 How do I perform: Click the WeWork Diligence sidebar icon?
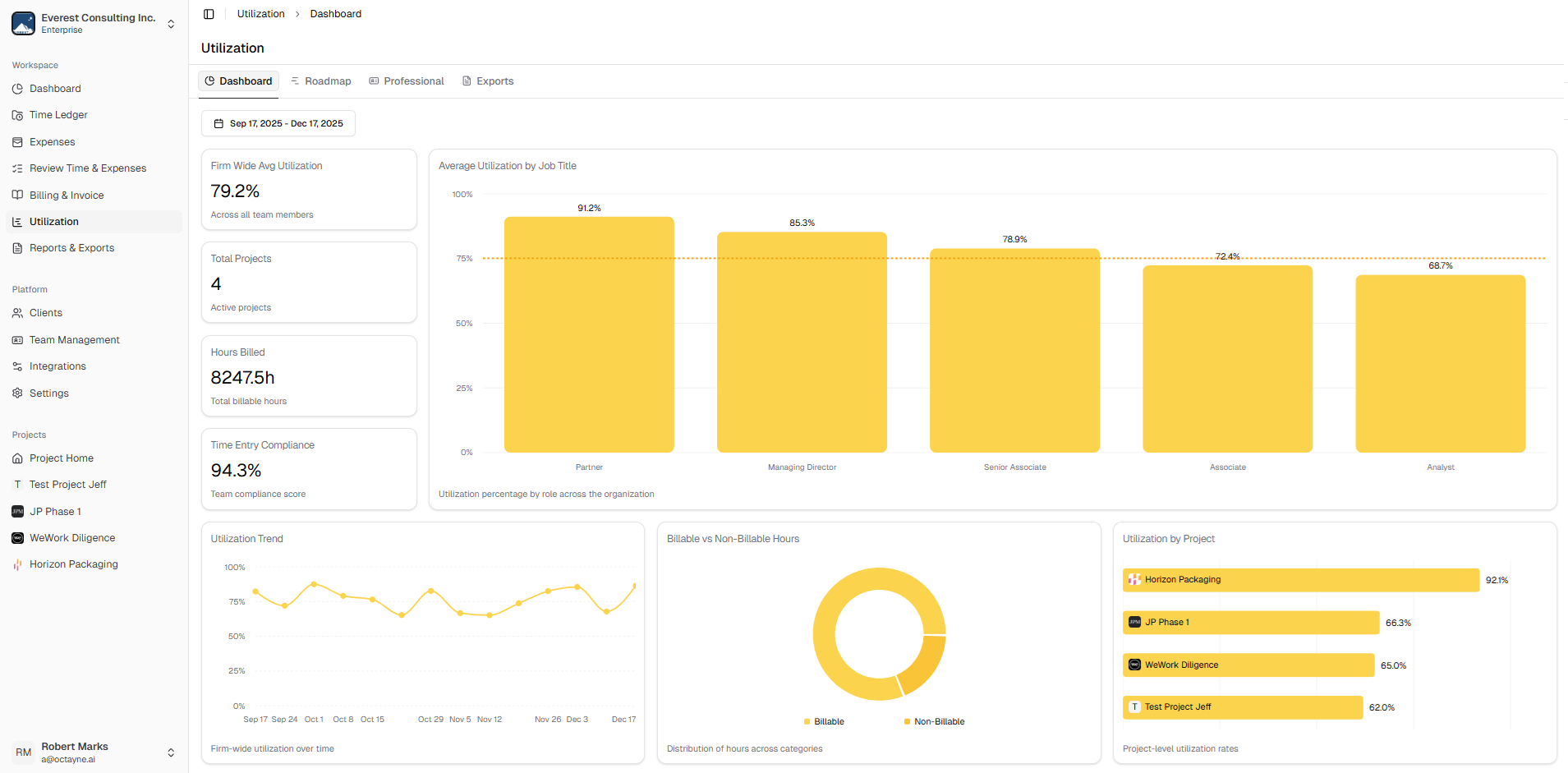coord(17,538)
